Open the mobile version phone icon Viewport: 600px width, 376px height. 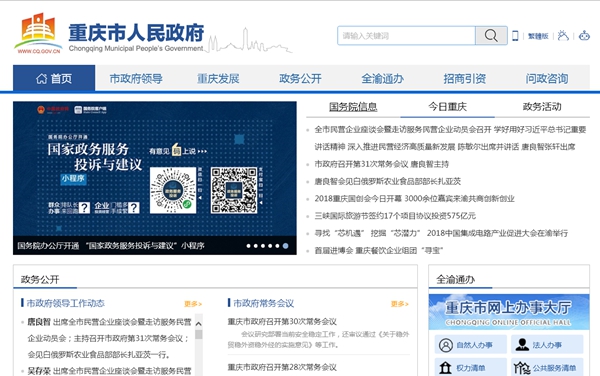[x=515, y=36]
